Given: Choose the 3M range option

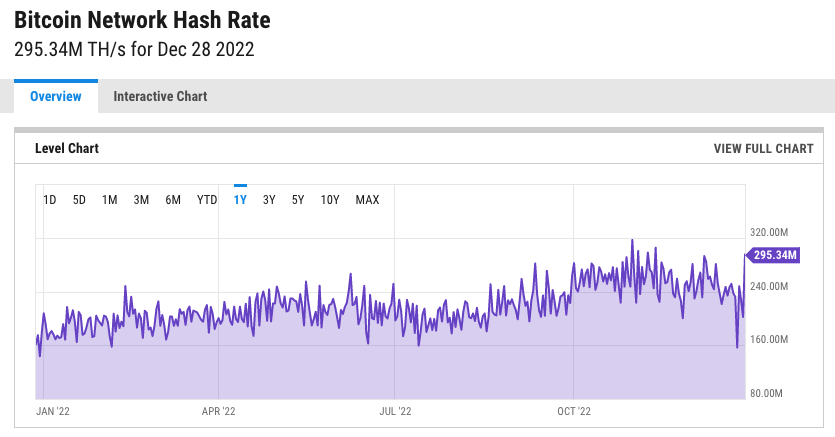Looking at the screenshot, I should (x=141, y=200).
